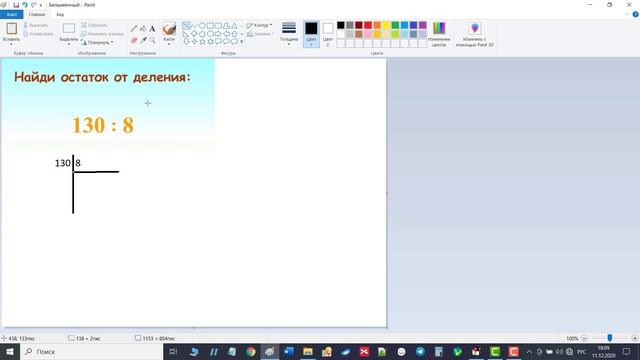Open Task View on taskbar
This screenshot has width=640, height=360.
173,351
